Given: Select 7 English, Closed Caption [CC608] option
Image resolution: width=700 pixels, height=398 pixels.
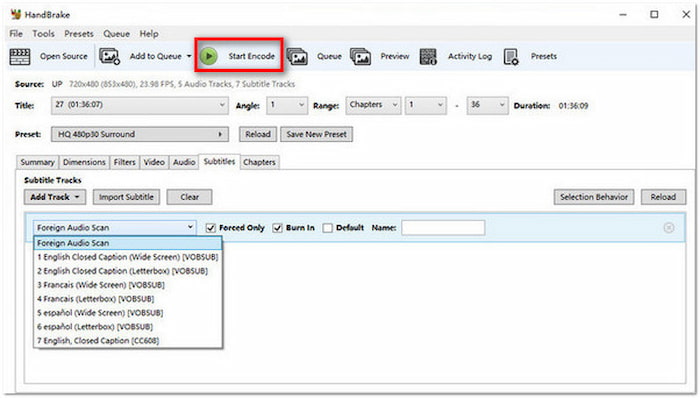Looking at the screenshot, I should point(128,340).
